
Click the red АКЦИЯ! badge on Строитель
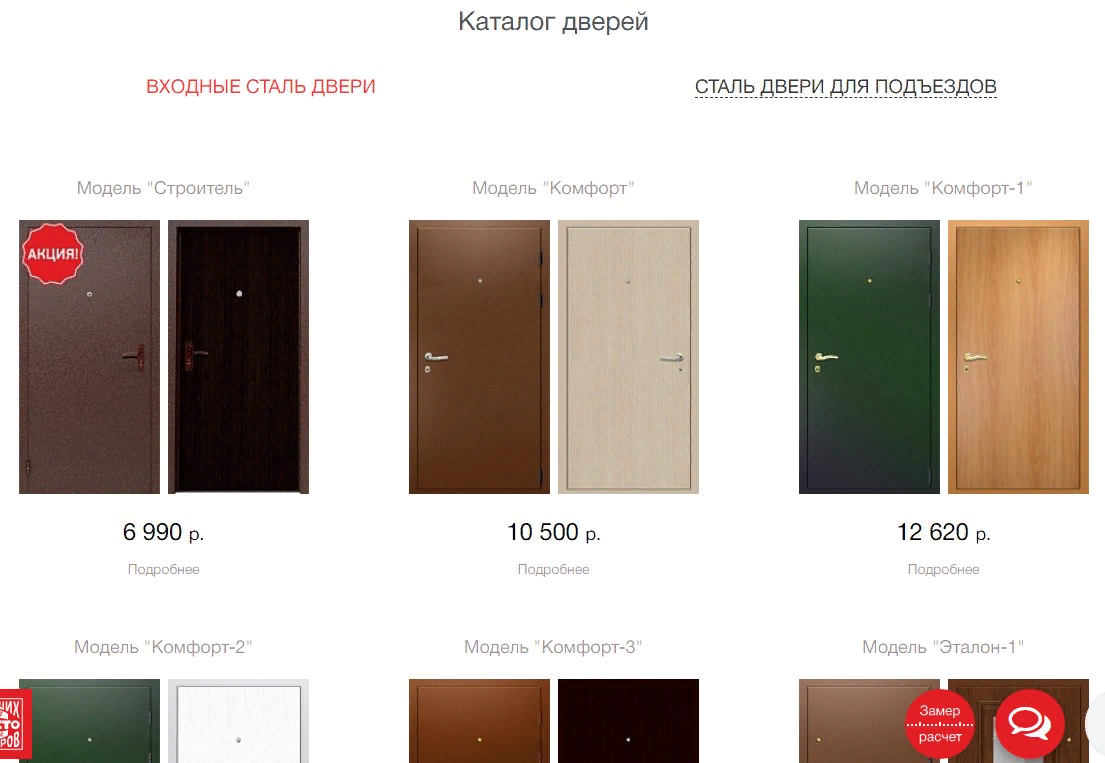[x=53, y=254]
